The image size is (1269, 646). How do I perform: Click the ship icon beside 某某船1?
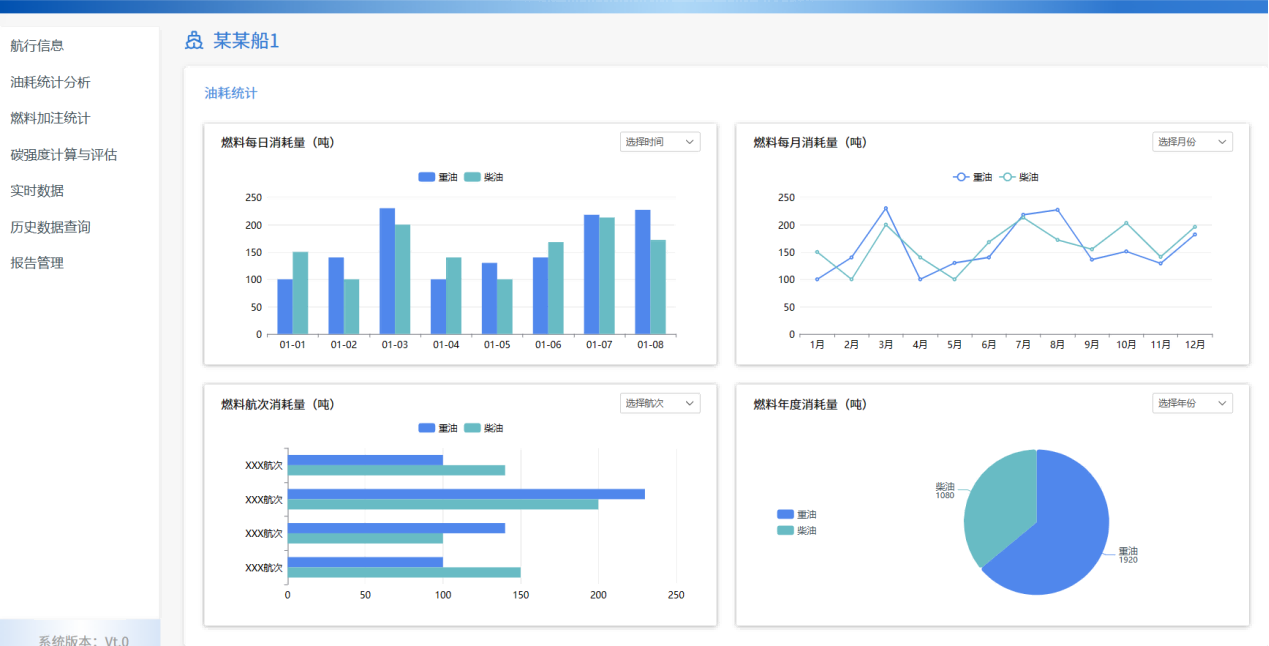click(x=194, y=41)
